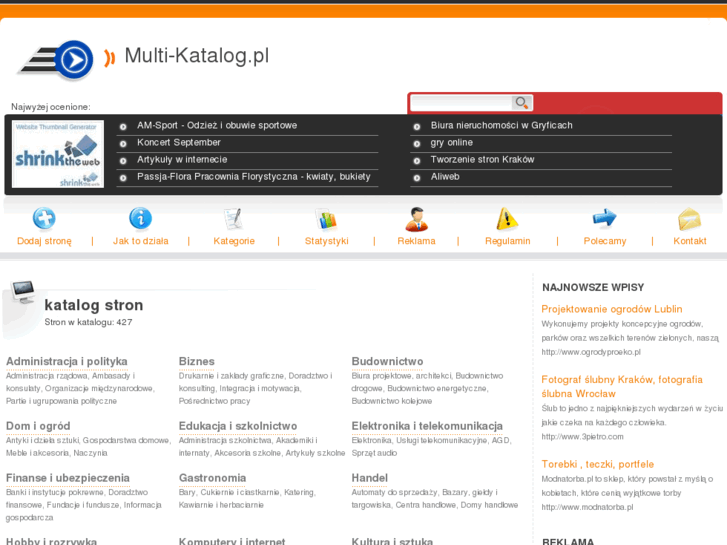Open Elektronika i telekomunikacja category

pos(427,426)
